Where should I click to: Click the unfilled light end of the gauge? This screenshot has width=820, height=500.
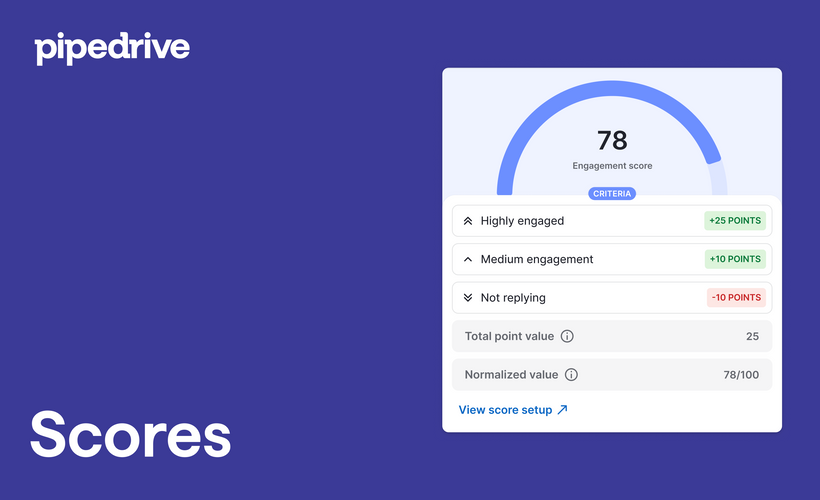click(x=718, y=178)
